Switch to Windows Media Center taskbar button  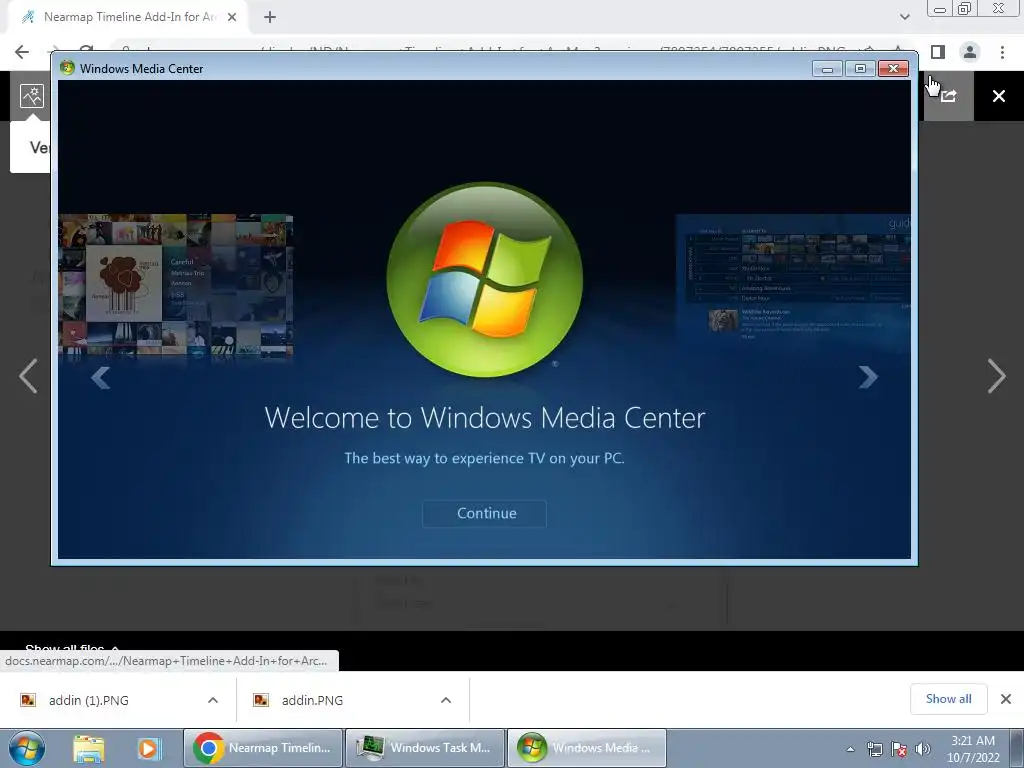(586, 748)
